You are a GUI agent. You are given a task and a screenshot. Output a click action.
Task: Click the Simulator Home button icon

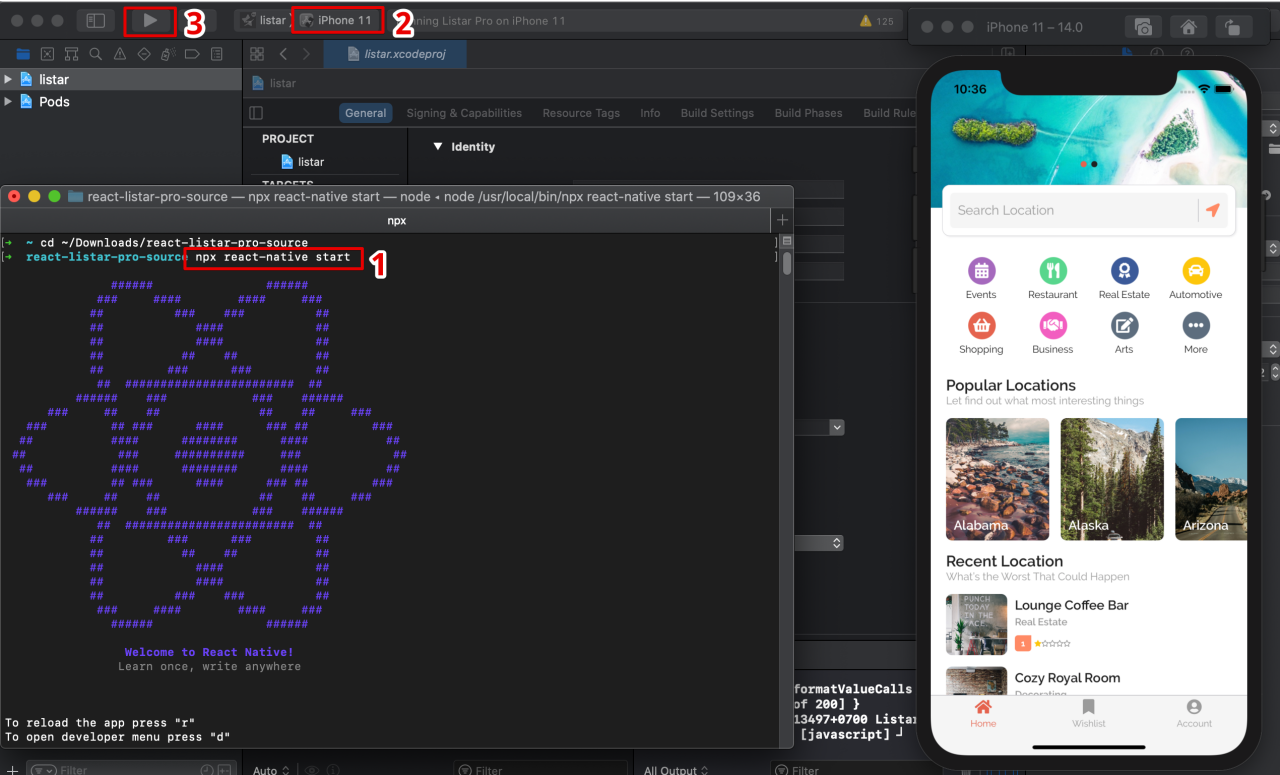click(x=1188, y=27)
